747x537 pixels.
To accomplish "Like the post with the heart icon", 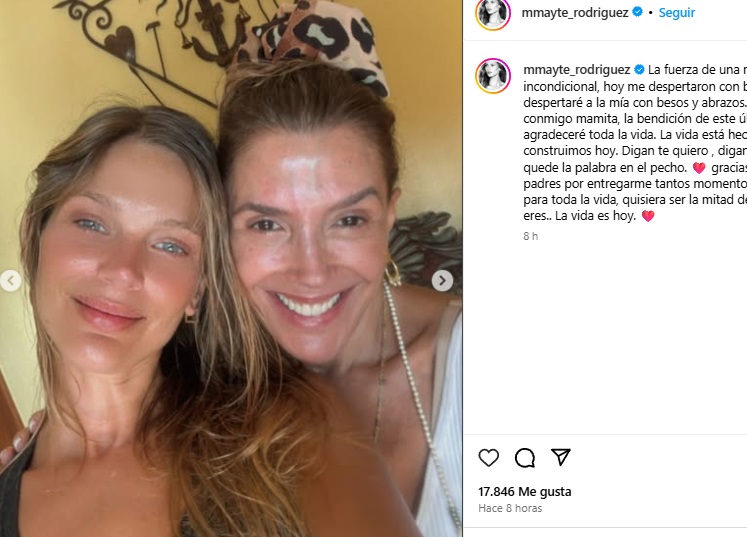I will [488, 458].
